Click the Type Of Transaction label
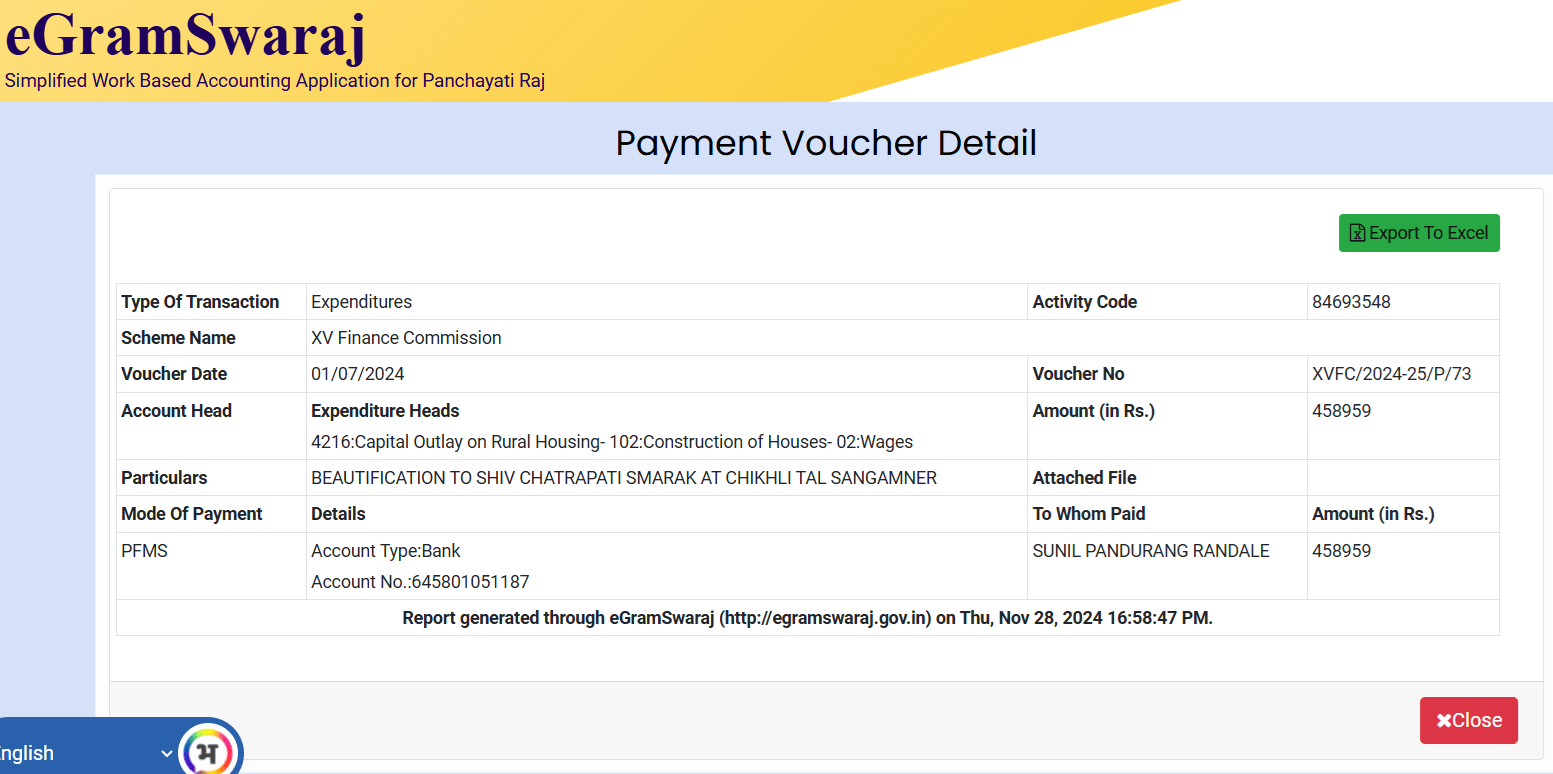 pyautogui.click(x=200, y=302)
